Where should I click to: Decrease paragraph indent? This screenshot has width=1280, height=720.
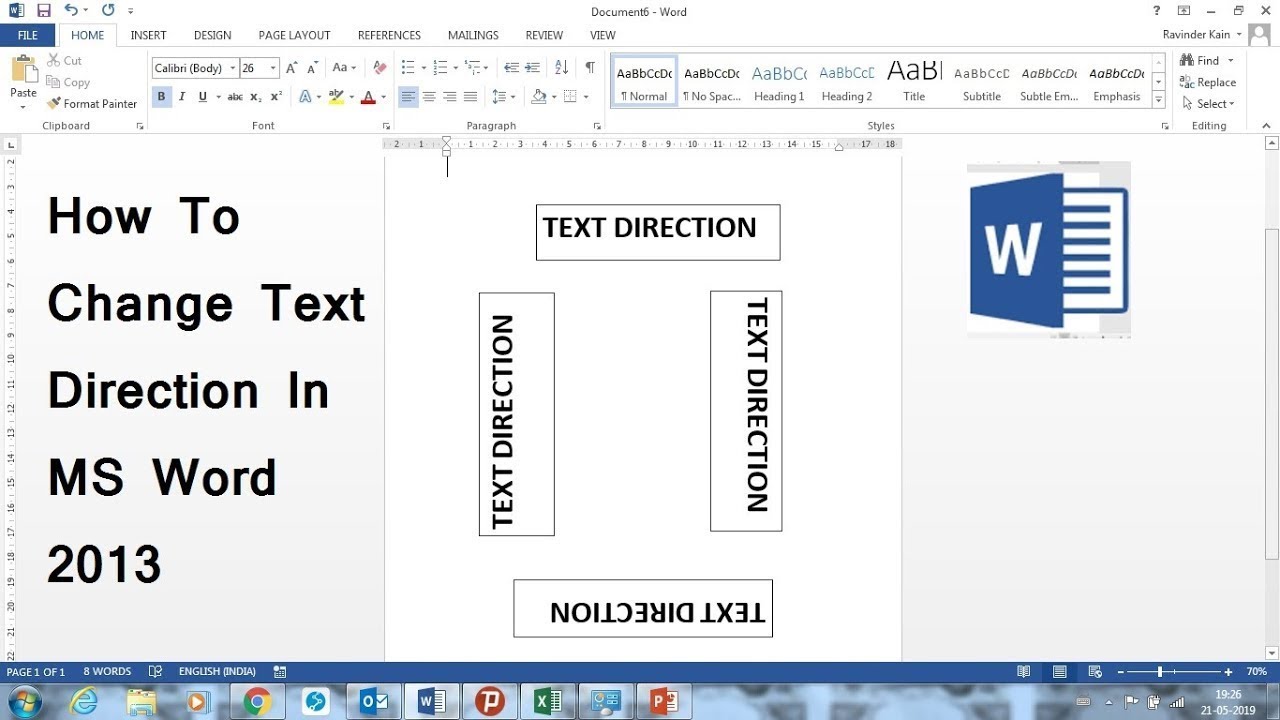coord(511,68)
